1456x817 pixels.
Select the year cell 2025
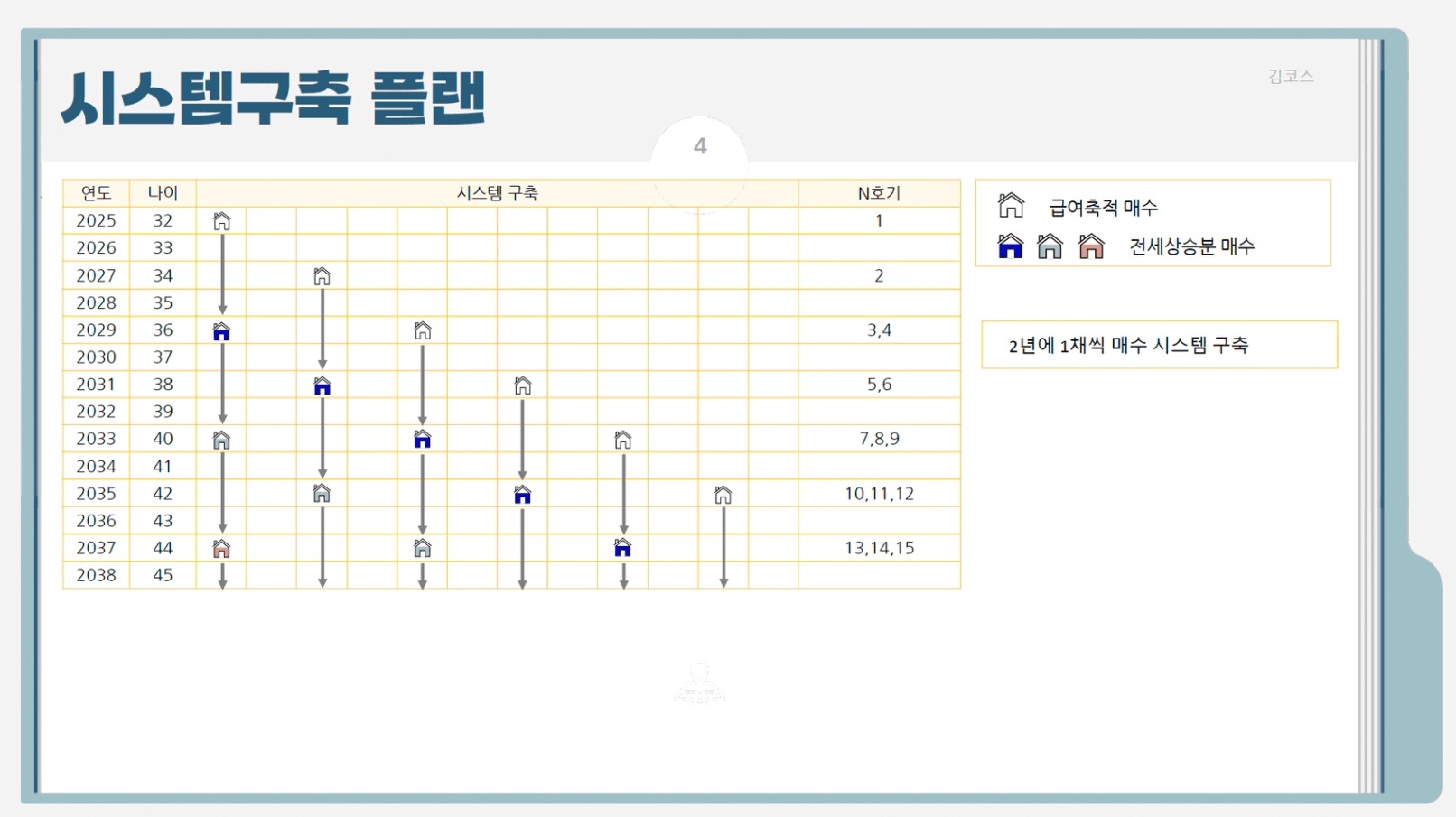tap(96, 220)
